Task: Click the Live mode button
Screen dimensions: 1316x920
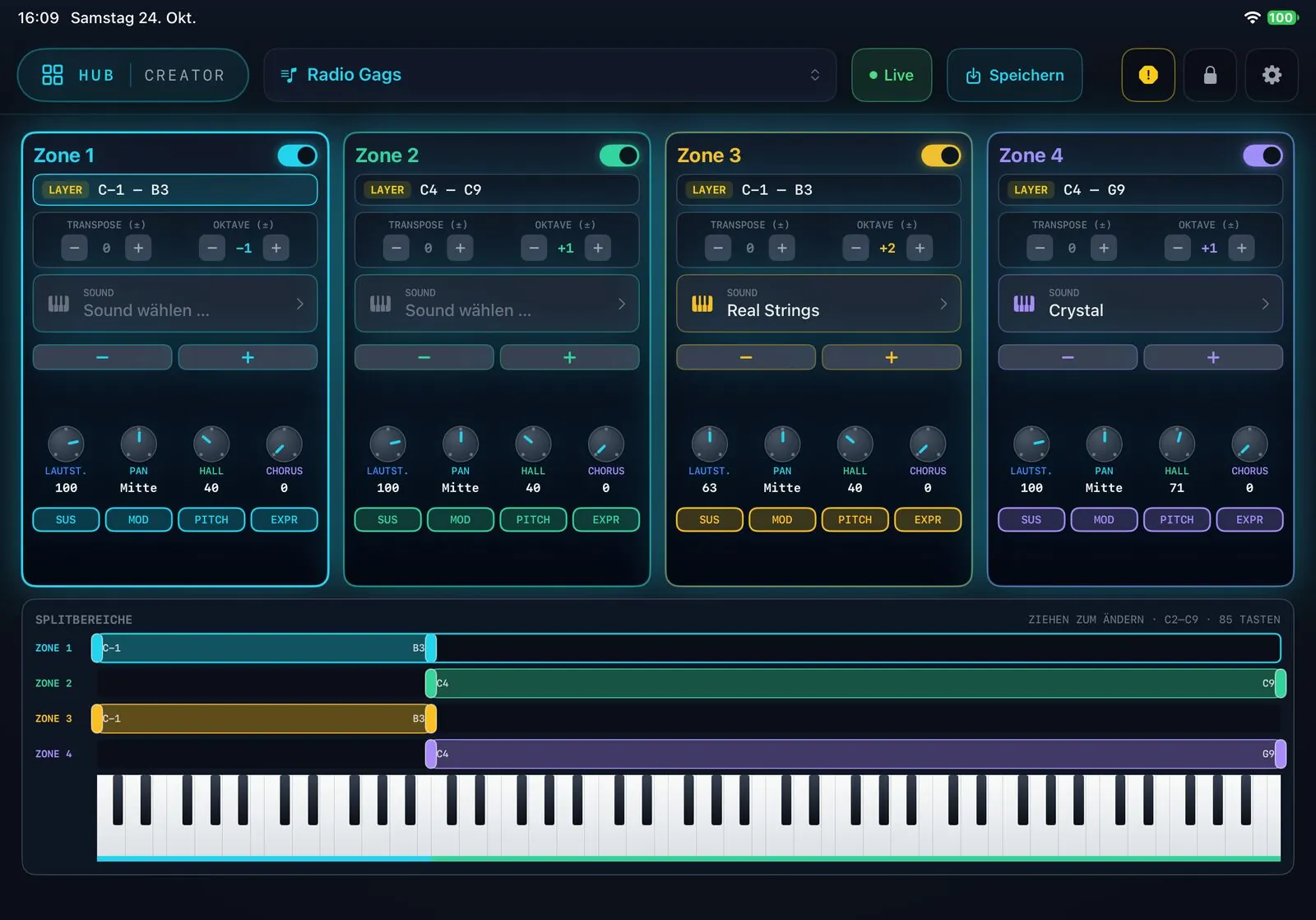Action: [892, 75]
